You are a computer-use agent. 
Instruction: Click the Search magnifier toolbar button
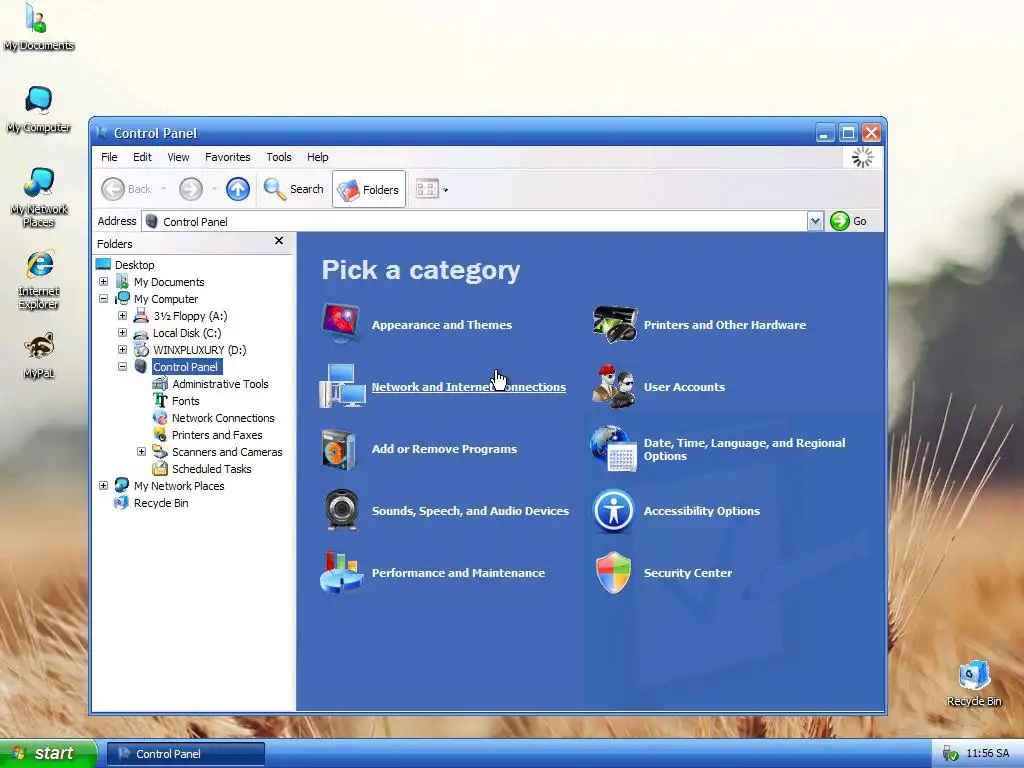293,189
